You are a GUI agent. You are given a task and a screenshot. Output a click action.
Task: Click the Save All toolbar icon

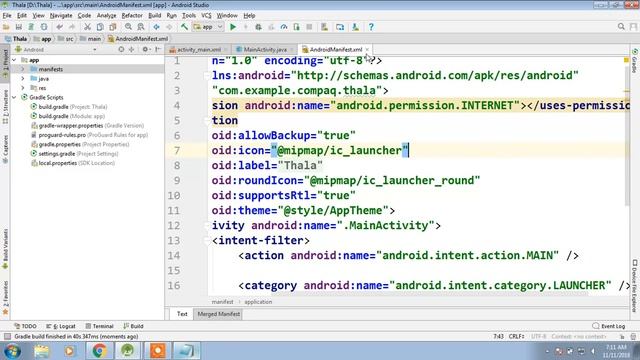coord(18,27)
